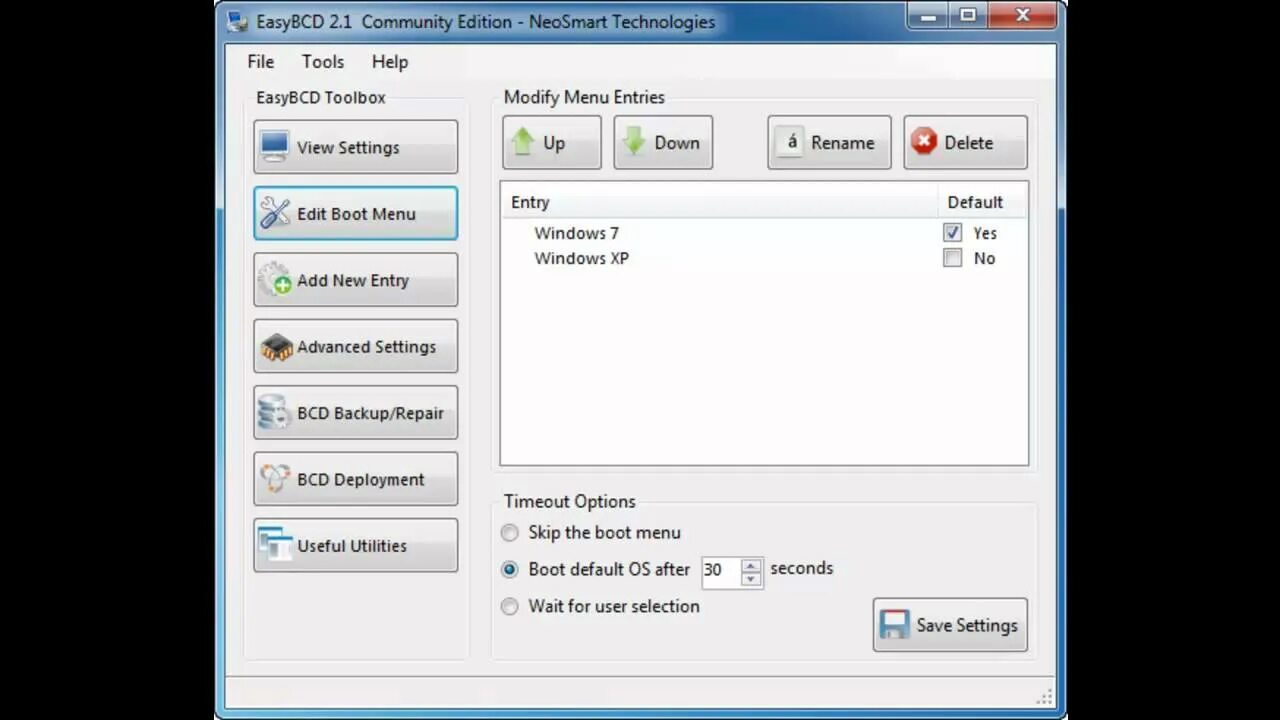Click the "Yes" default value text
The image size is (1280, 720).
985,233
